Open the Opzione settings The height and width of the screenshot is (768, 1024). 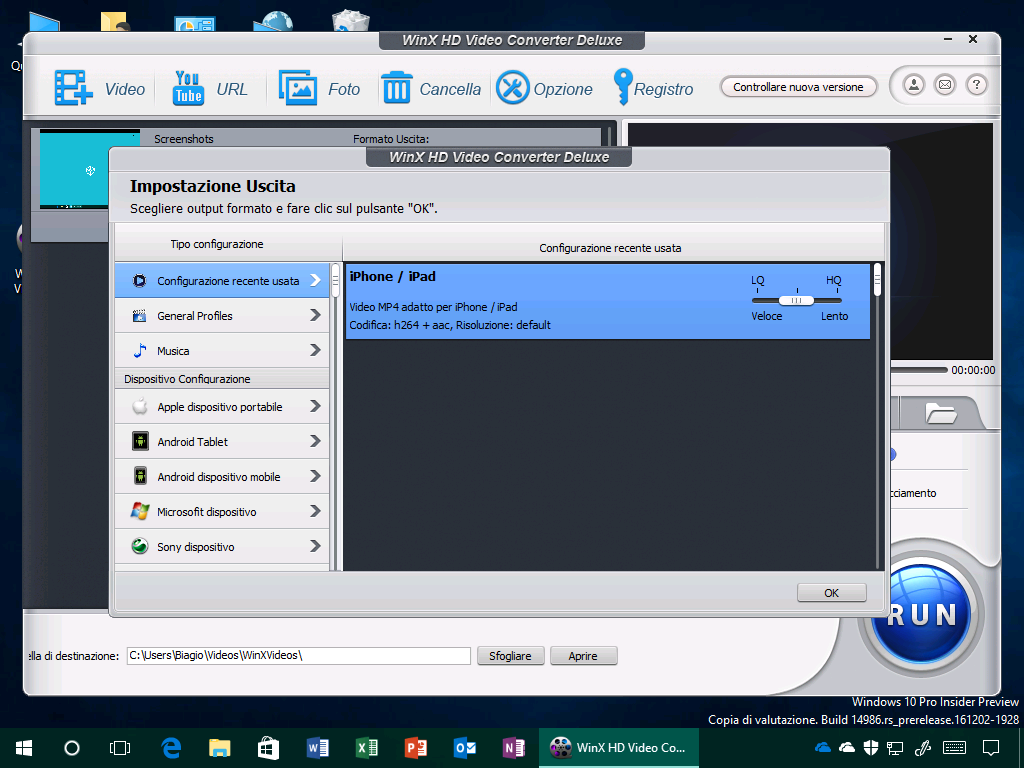tap(544, 88)
